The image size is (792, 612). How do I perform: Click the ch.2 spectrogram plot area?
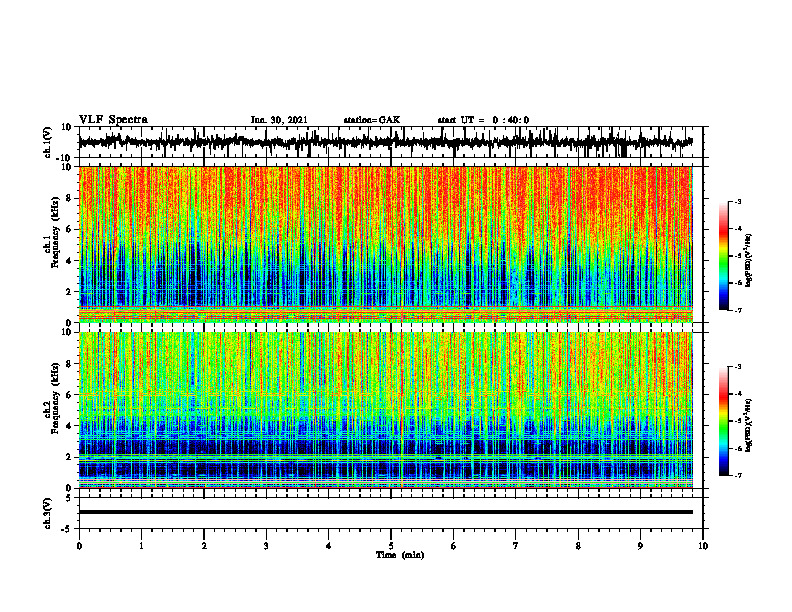pyautogui.click(x=386, y=410)
